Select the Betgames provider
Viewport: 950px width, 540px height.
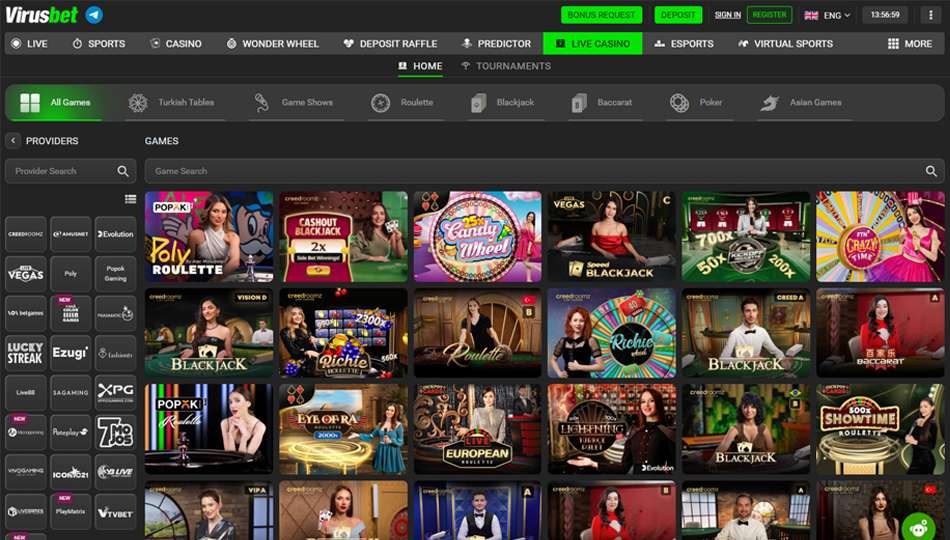(x=25, y=313)
